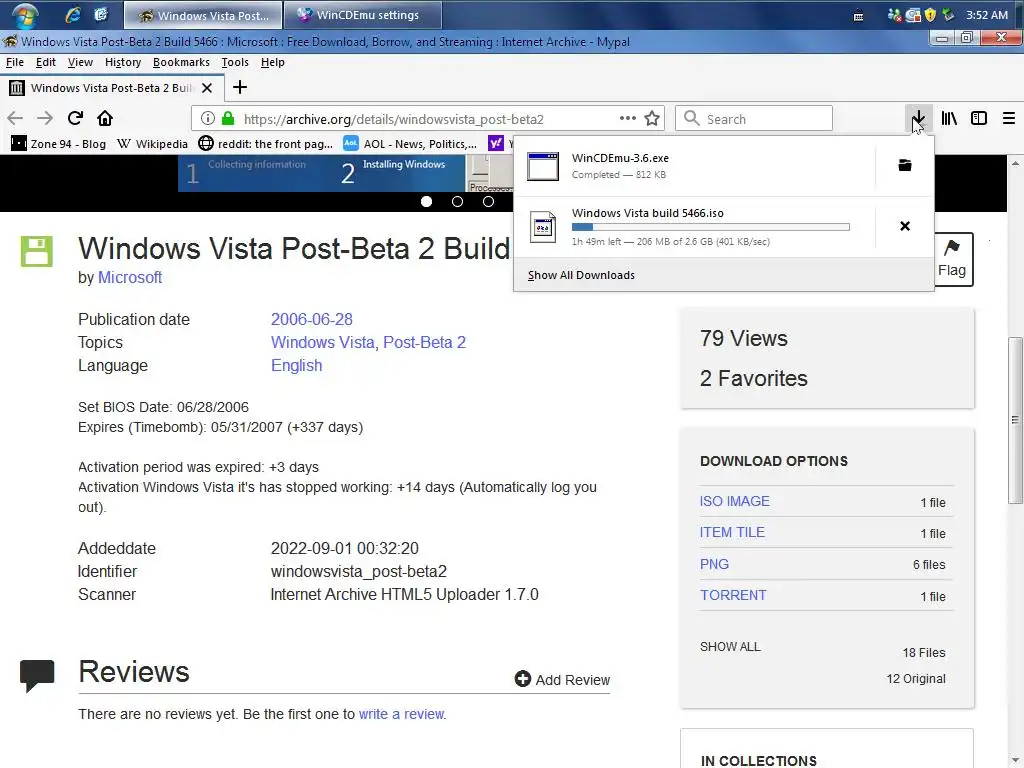Select first carousel dot indicator
Viewport: 1024px width, 768px height.
point(426,202)
